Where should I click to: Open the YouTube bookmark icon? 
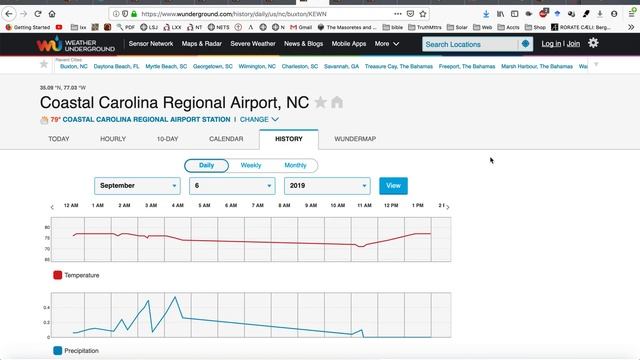coord(59,27)
